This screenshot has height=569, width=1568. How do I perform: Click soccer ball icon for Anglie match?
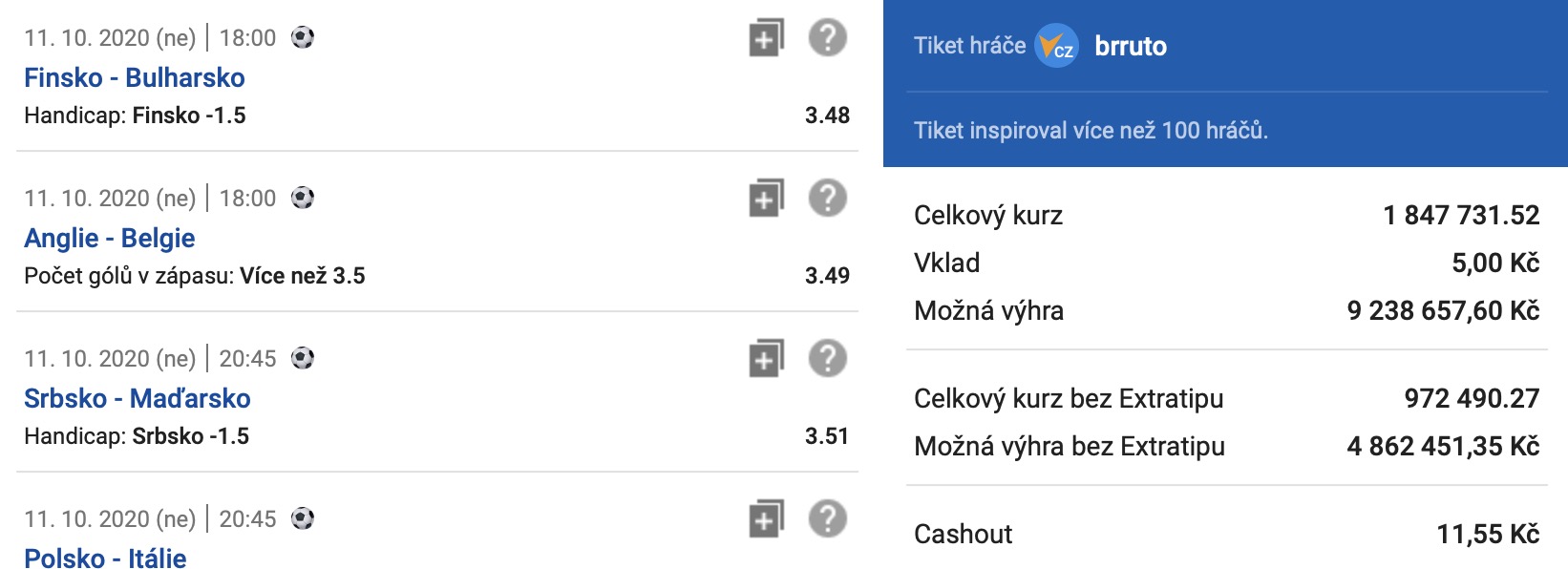(x=303, y=199)
